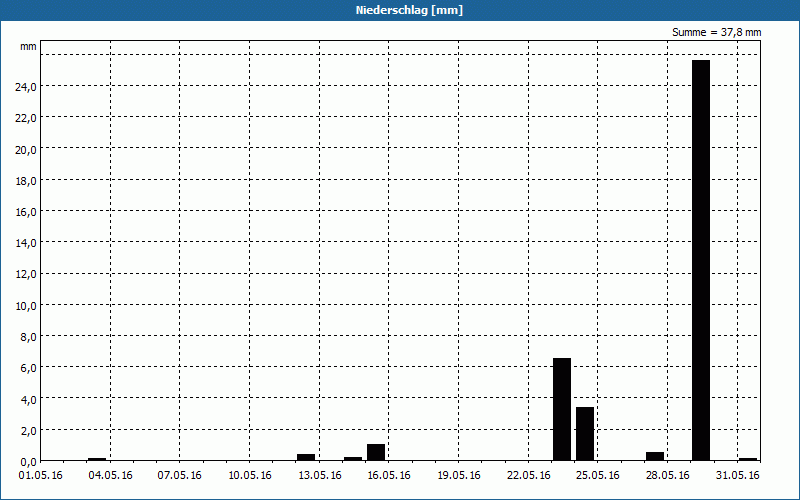Click the 4,0 y-axis value
Image resolution: width=800 pixels, height=500 pixels.
point(29,399)
